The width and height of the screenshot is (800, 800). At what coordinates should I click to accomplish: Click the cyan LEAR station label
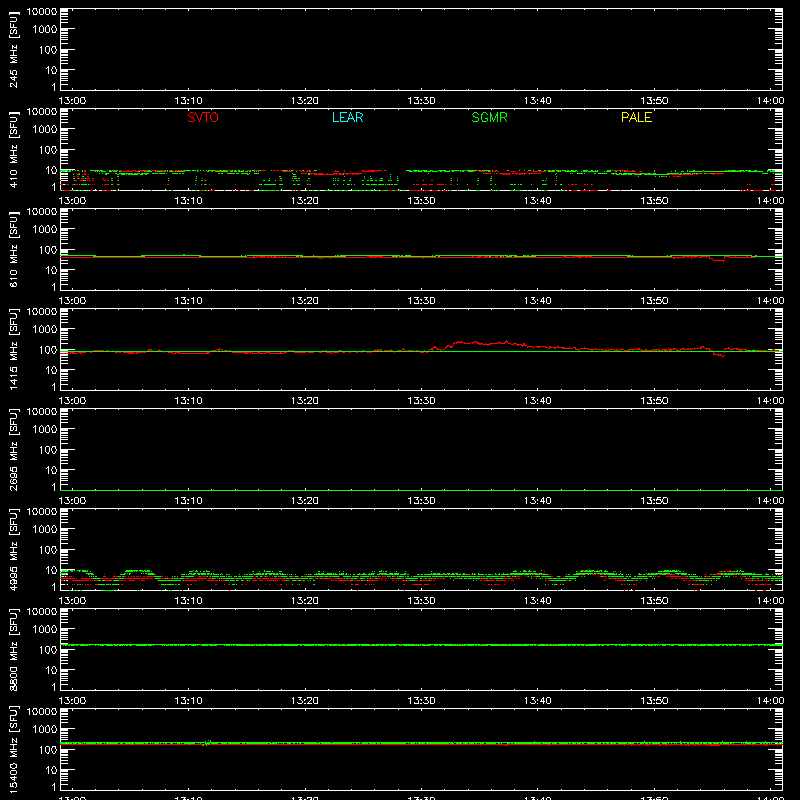(x=347, y=117)
